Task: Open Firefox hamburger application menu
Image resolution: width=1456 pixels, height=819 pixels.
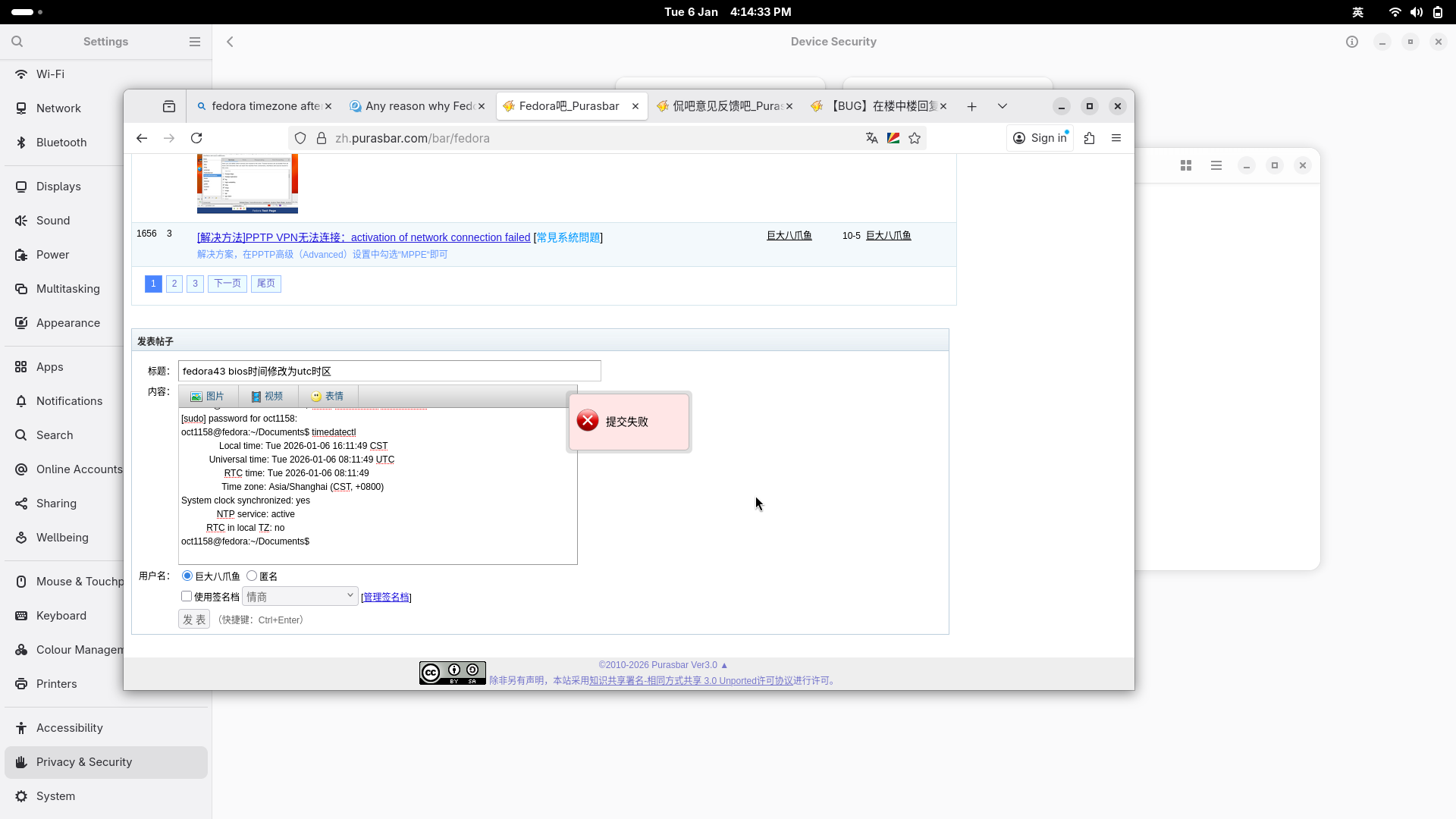Action: (1116, 138)
